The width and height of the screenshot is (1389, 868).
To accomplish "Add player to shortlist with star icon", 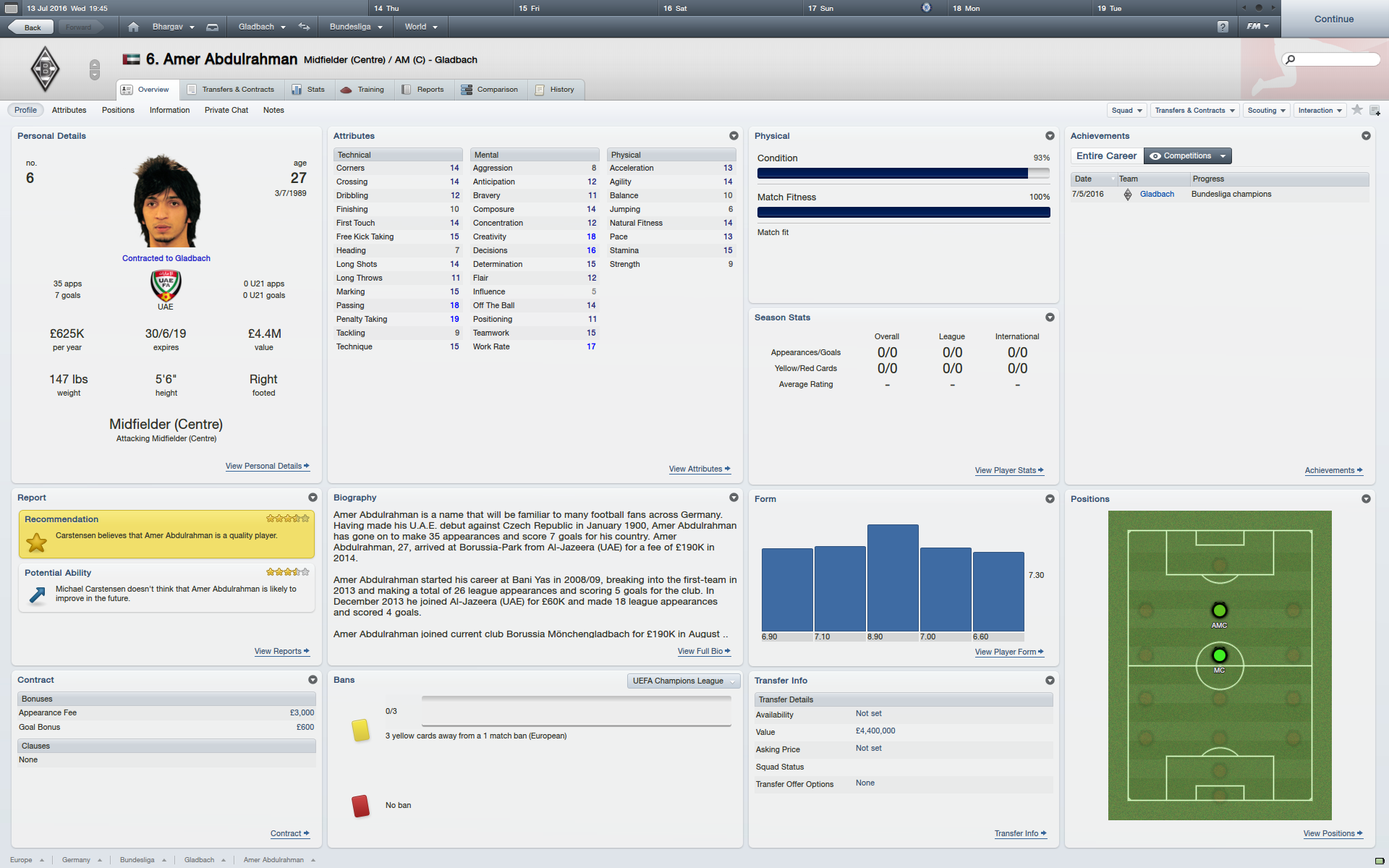I will [1357, 110].
